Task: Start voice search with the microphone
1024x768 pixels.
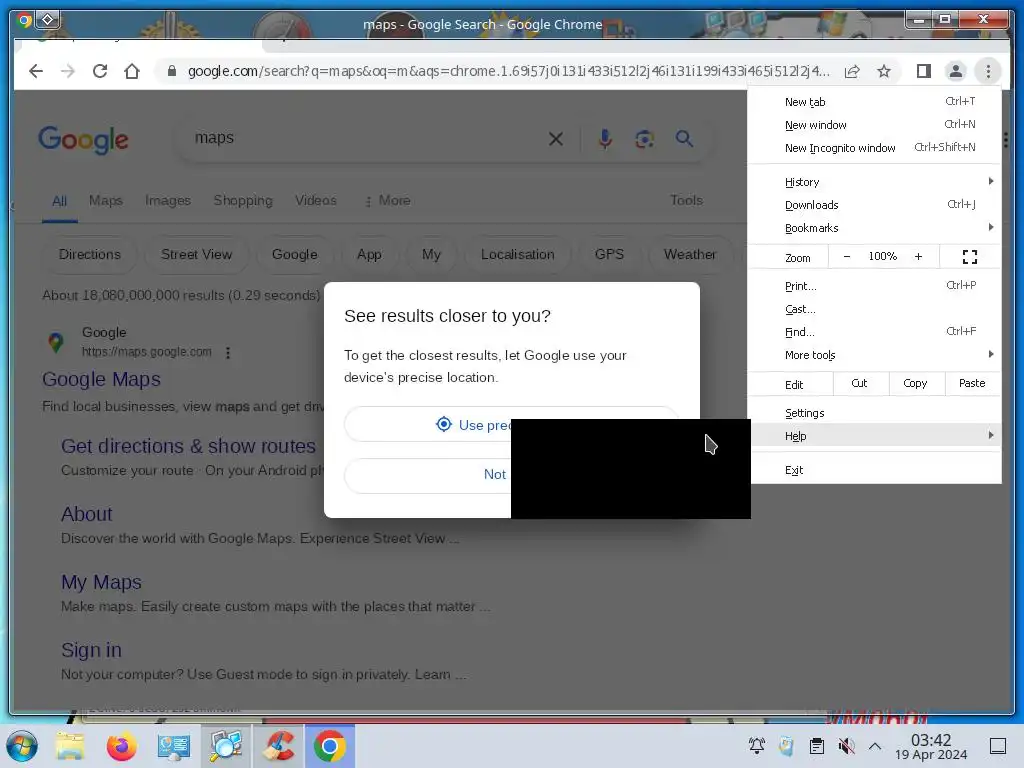Action: [x=605, y=138]
